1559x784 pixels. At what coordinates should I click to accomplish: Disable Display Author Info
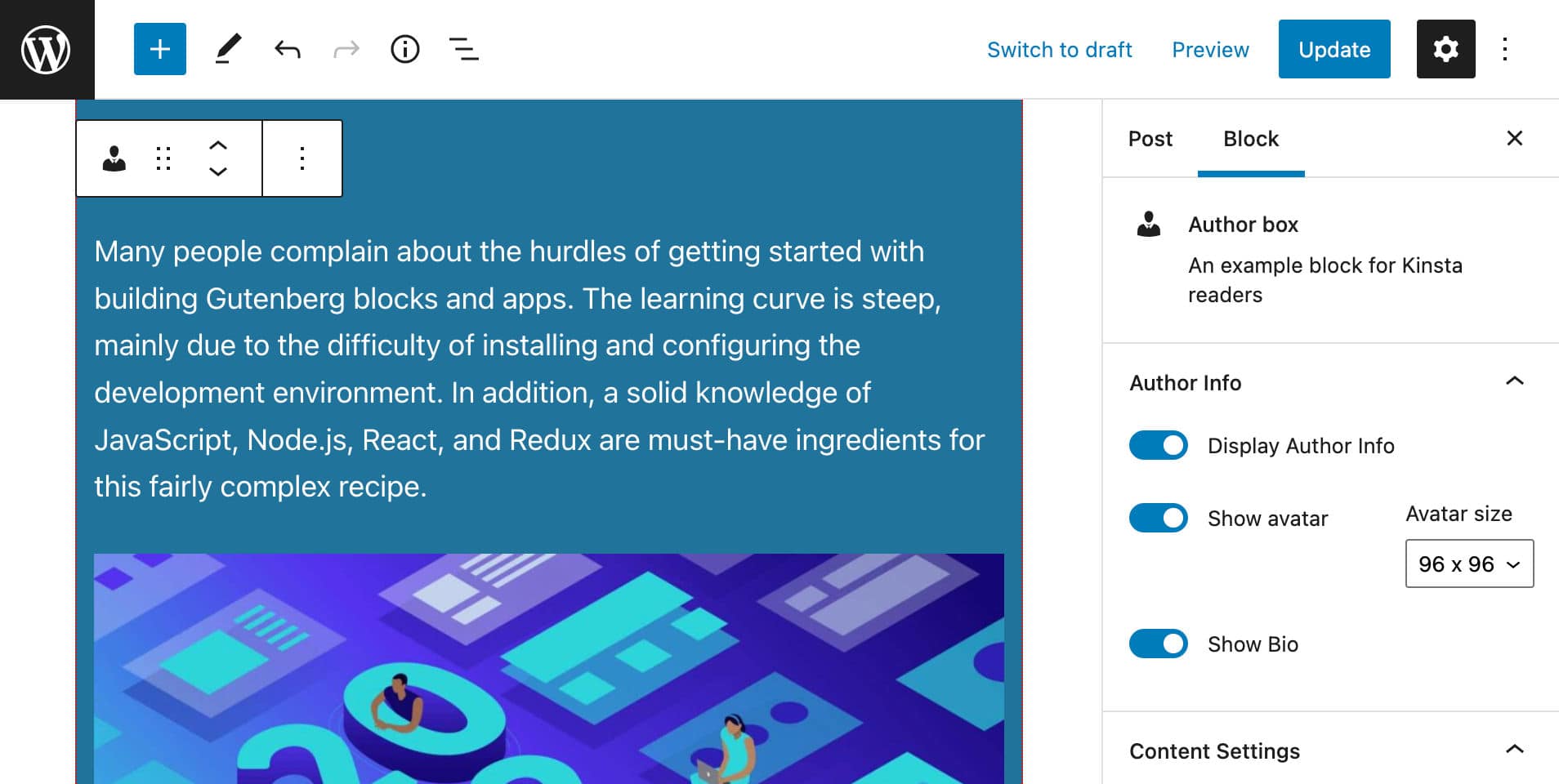pyautogui.click(x=1158, y=445)
